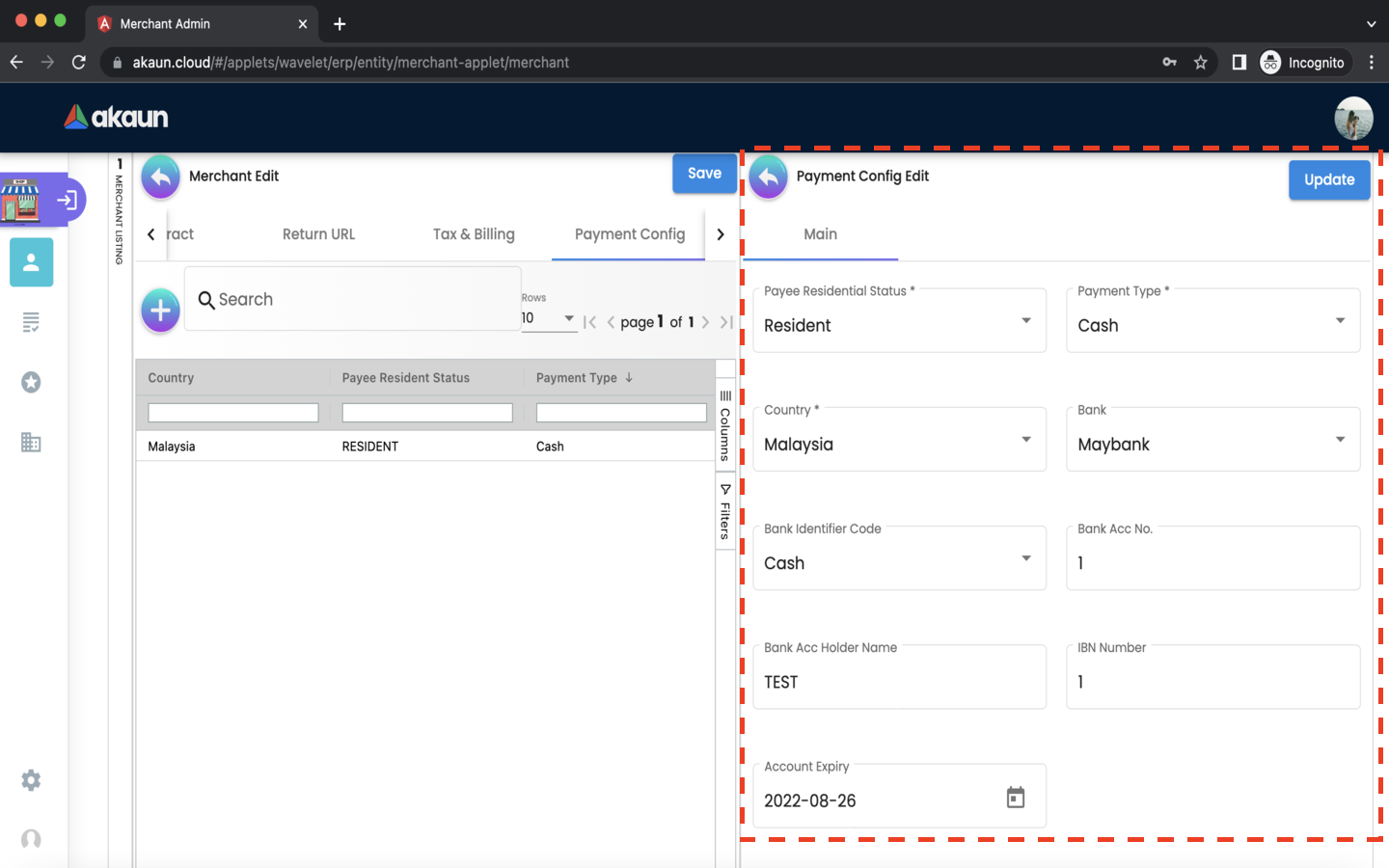
Task: Click the purple plus add button
Action: [161, 311]
